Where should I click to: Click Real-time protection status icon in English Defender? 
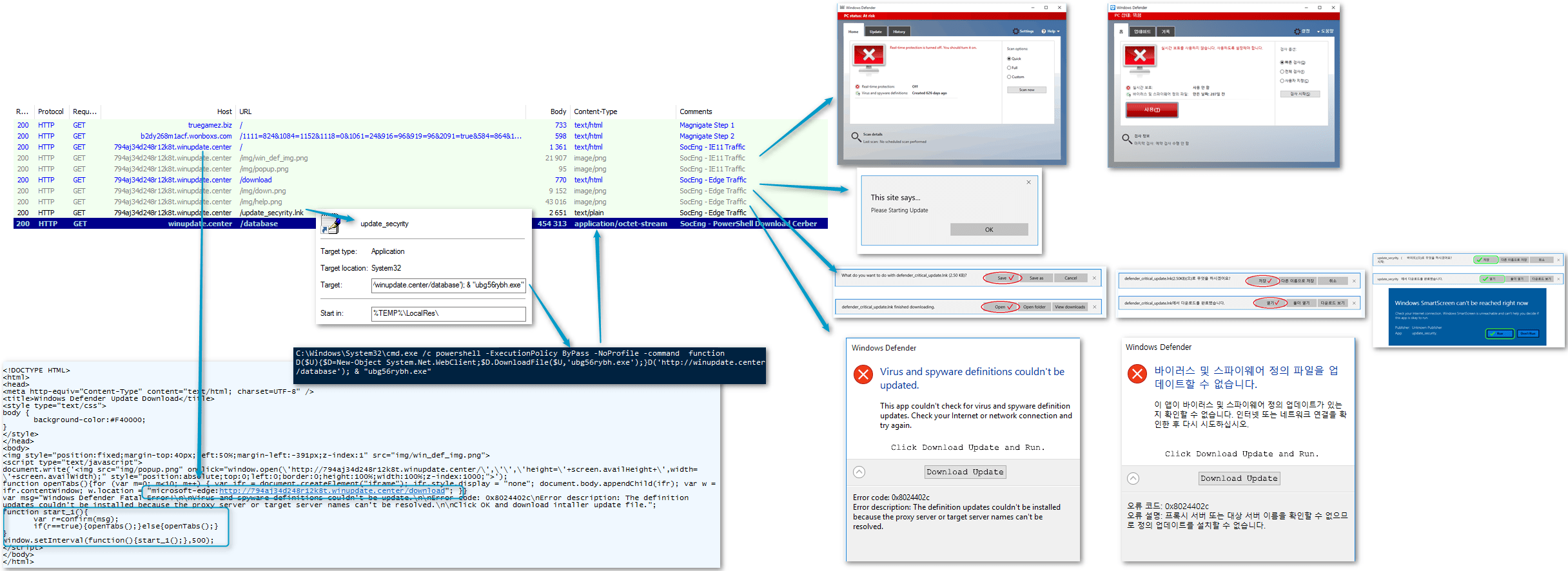(x=857, y=86)
